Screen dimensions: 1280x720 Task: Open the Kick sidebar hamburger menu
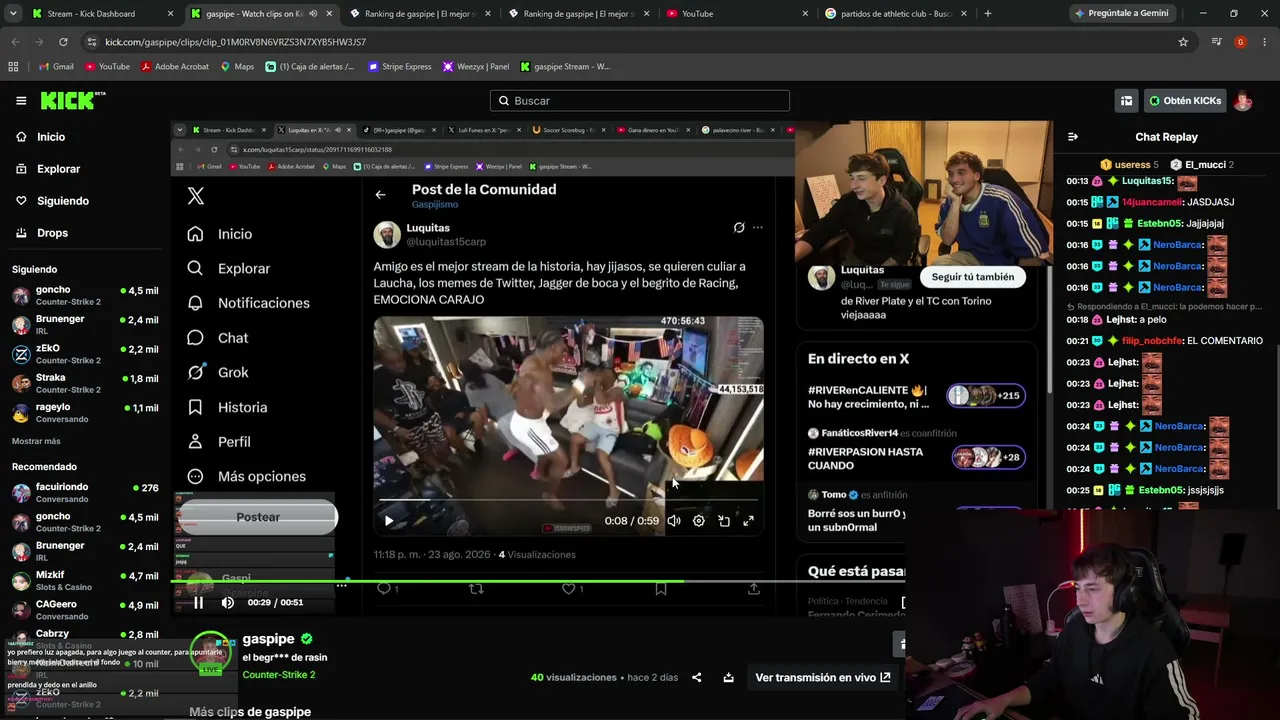[x=21, y=101]
